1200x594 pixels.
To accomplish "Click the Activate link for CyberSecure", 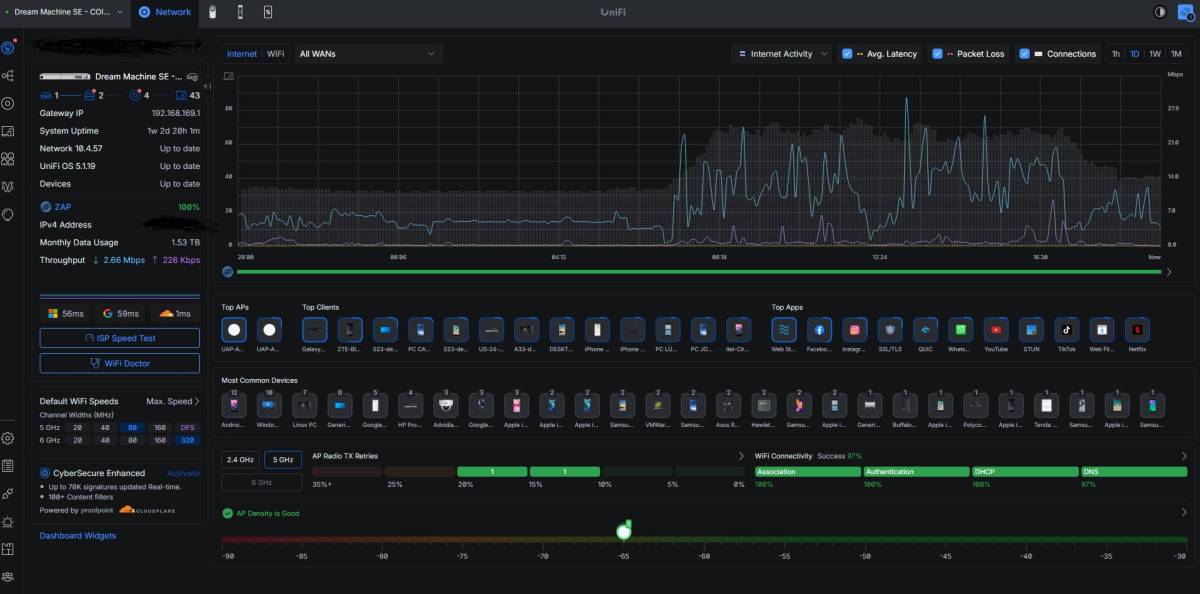I will tap(183, 473).
